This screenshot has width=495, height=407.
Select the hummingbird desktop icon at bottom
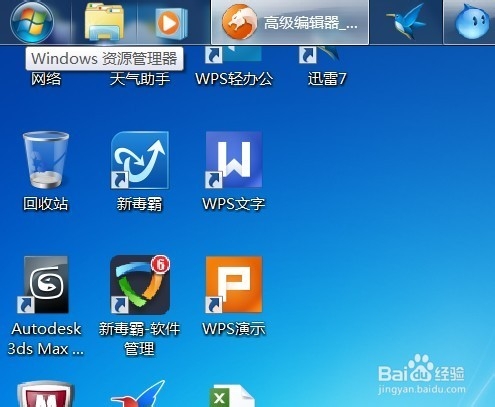tap(139, 394)
